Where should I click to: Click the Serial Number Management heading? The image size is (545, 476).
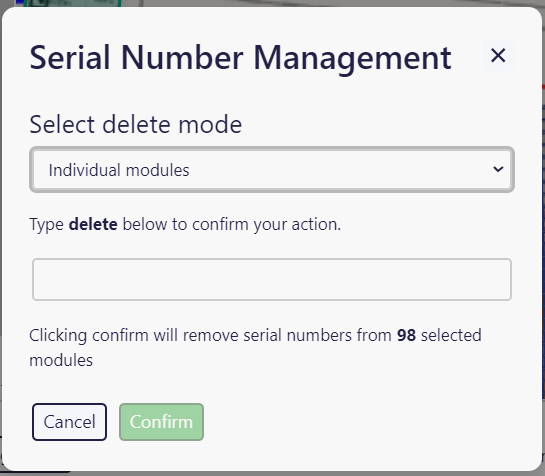241,58
